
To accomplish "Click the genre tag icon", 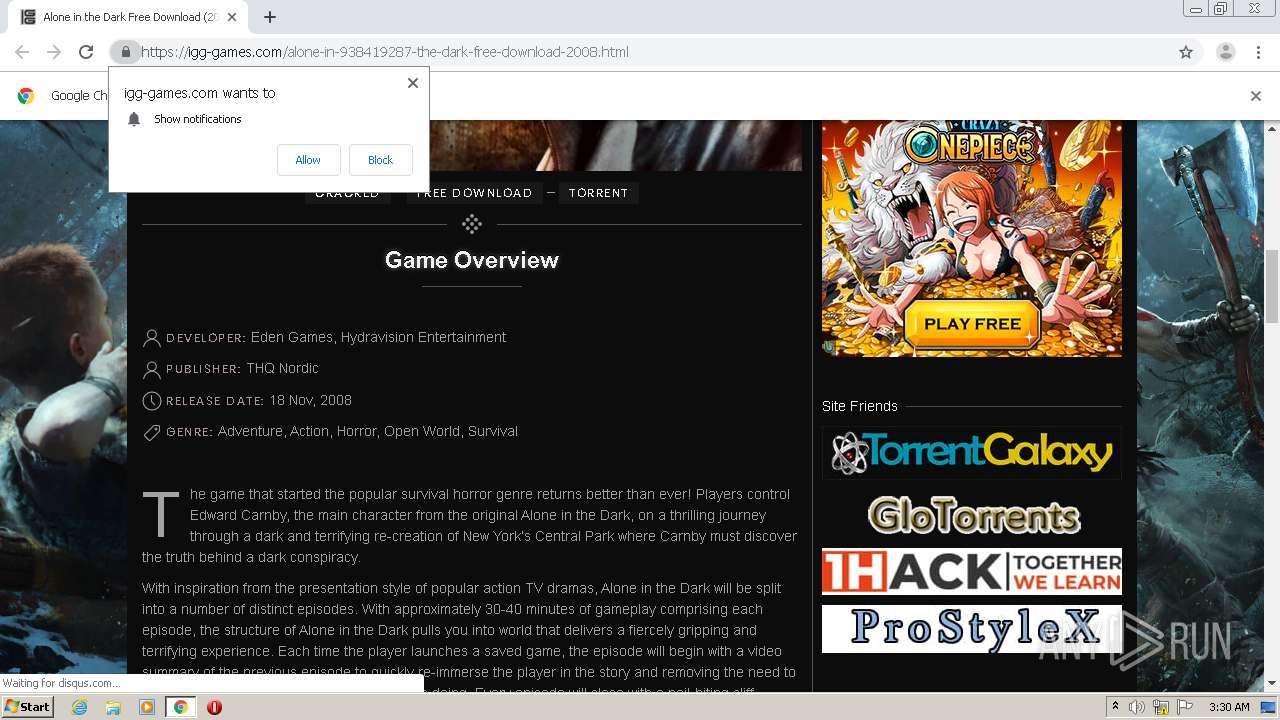I will (x=152, y=432).
